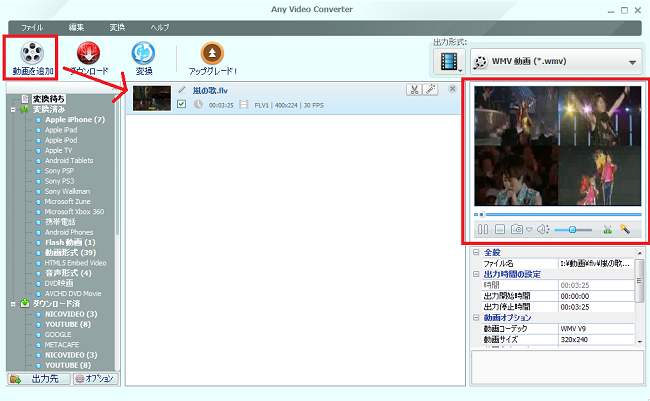Viewport: 650px width, 401px height.
Task: Select Apple iPad in the tree
Action: [x=61, y=130]
